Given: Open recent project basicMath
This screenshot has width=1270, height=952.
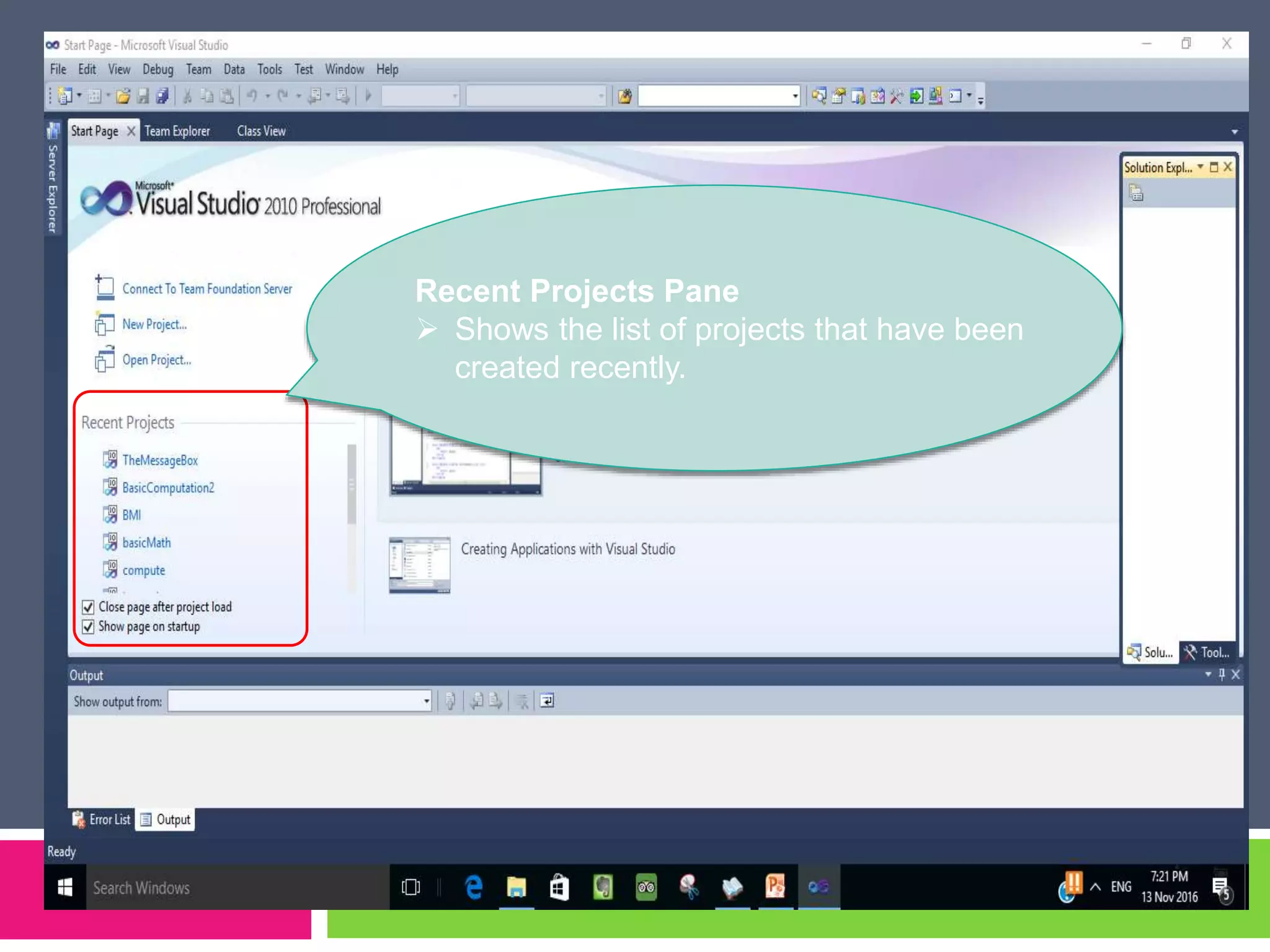Looking at the screenshot, I should (x=146, y=542).
